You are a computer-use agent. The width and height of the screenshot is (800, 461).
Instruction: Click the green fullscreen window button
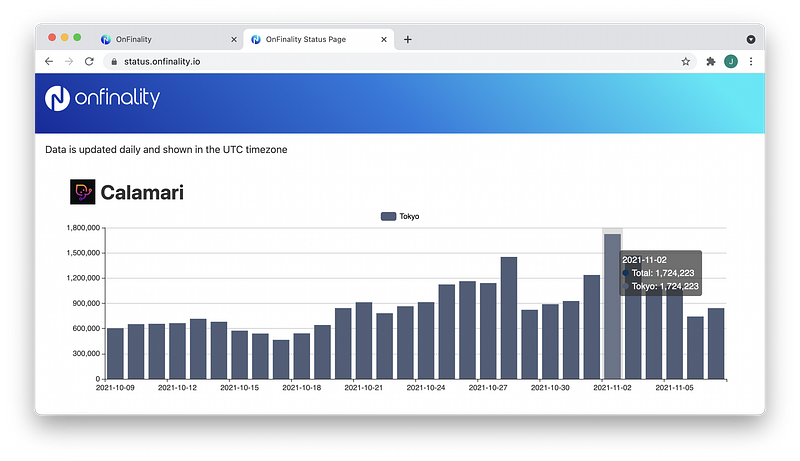(x=78, y=37)
